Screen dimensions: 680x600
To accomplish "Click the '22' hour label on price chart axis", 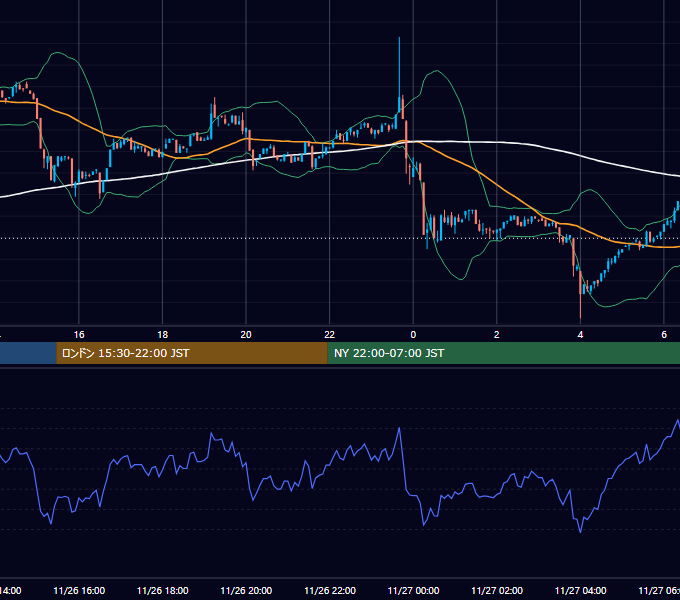I will point(330,335).
